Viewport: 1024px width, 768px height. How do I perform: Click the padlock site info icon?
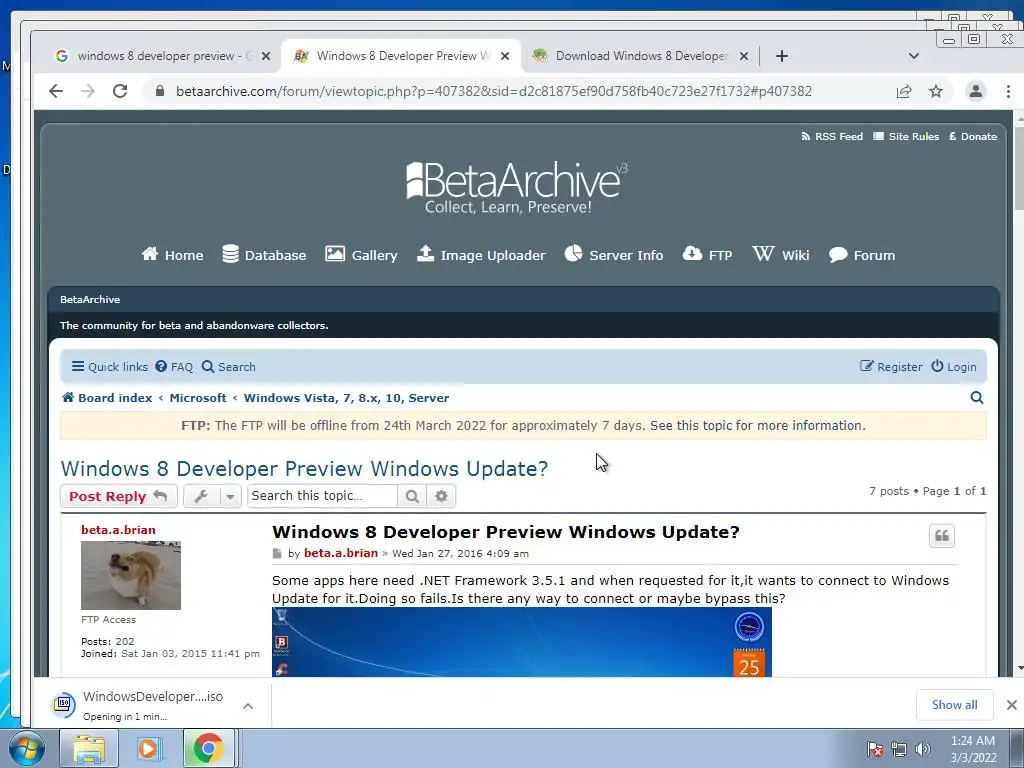click(159, 91)
